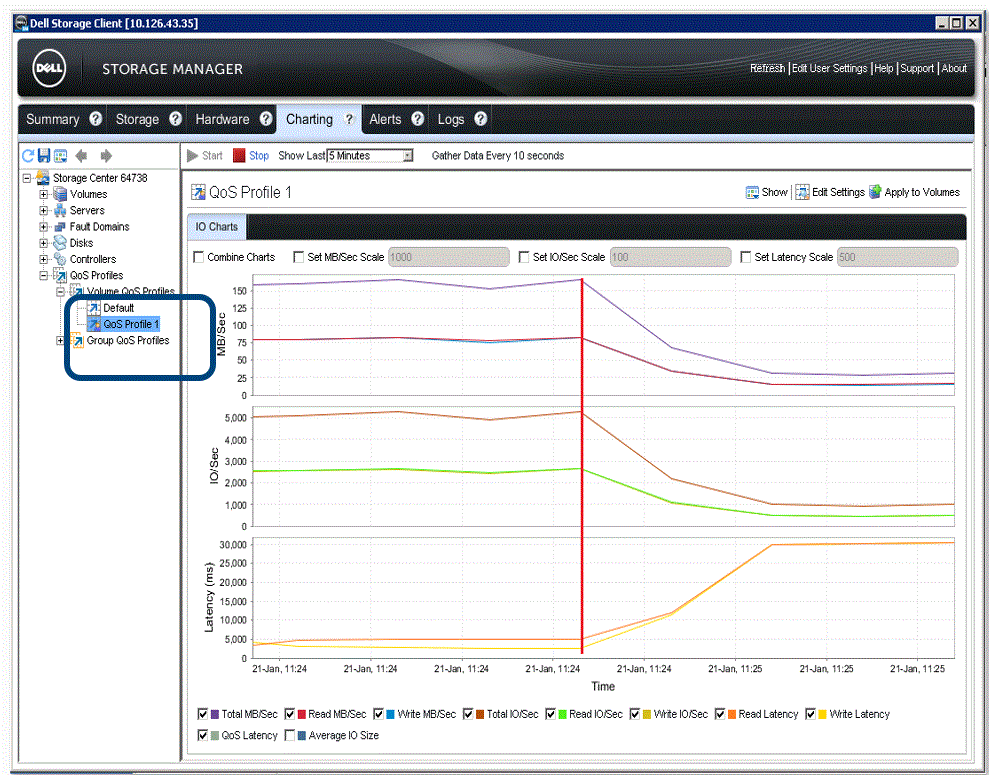
Task: Go back with the left arrow icon
Action: 81,155
